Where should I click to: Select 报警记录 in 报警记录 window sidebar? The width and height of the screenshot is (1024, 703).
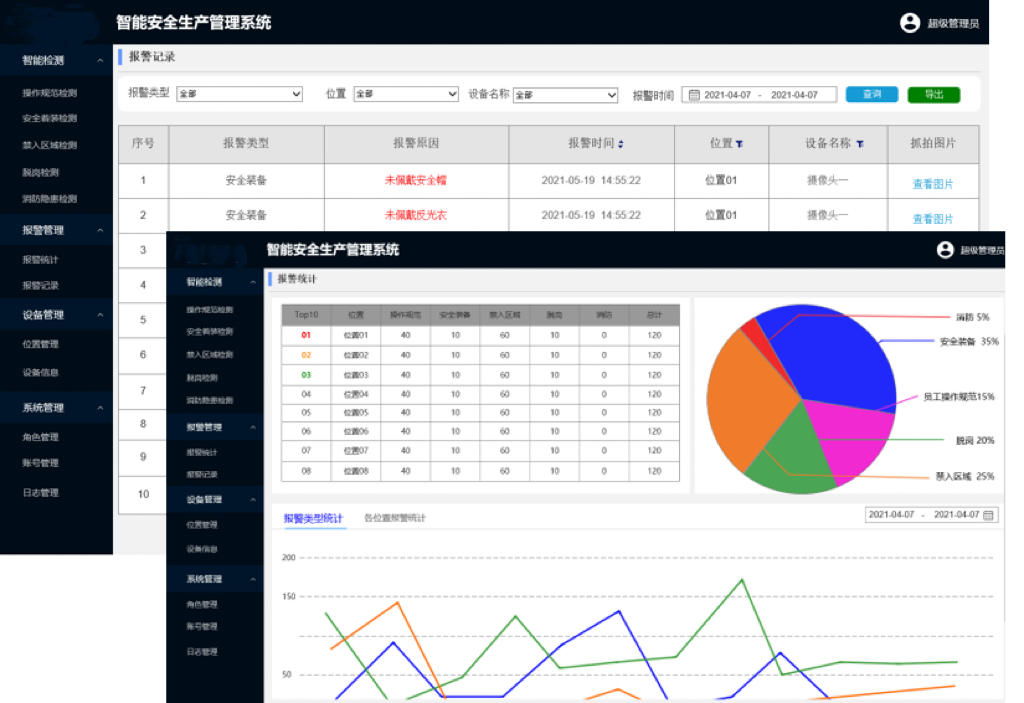[40, 286]
